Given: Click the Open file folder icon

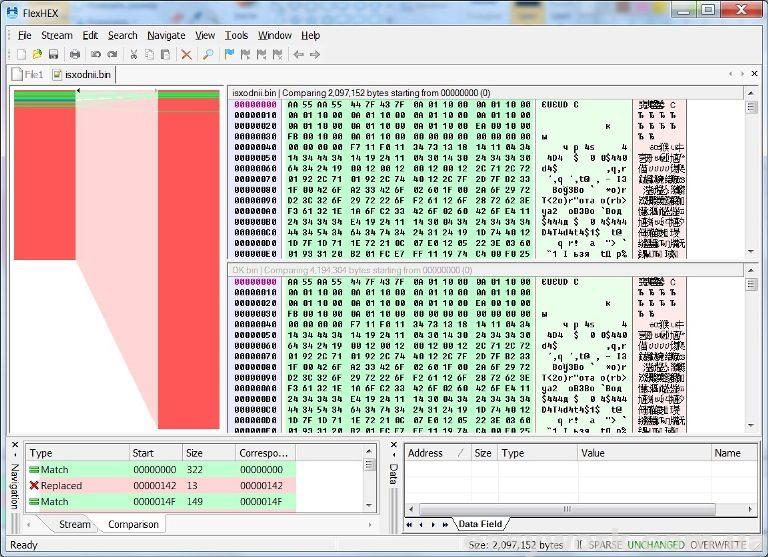Looking at the screenshot, I should (x=37, y=54).
